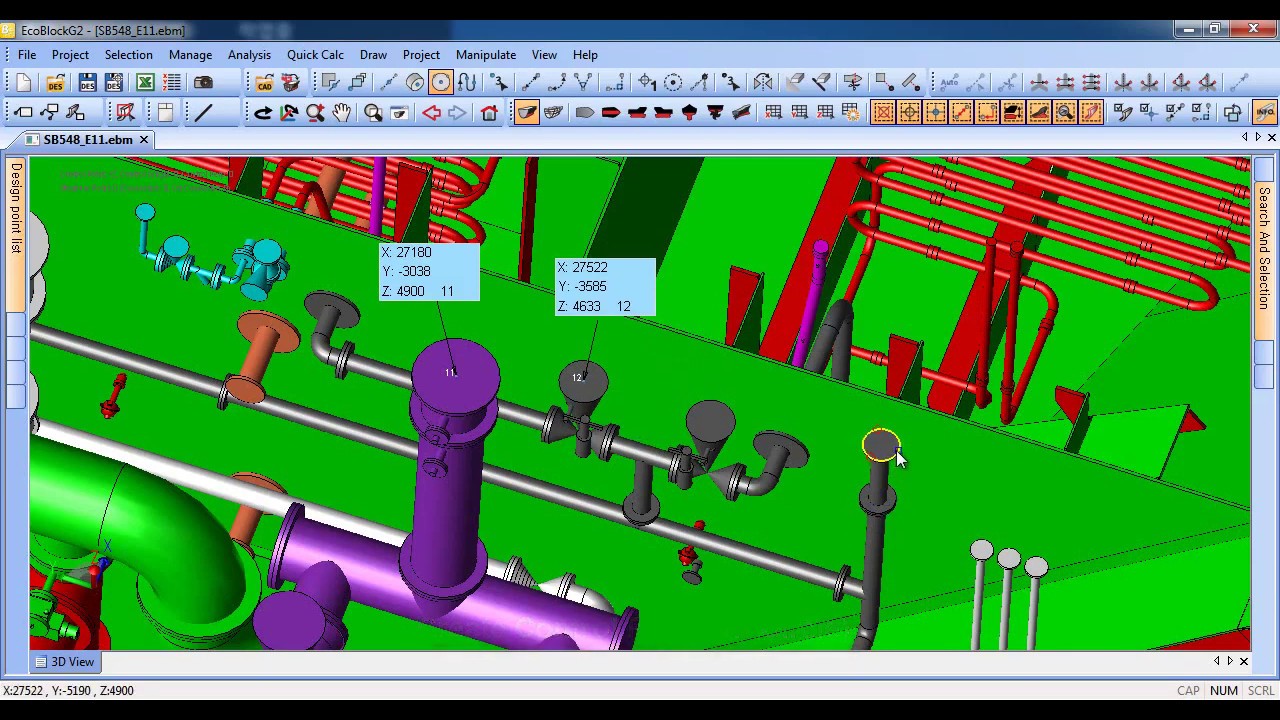This screenshot has width=1280, height=720.
Task: Click the camera snapshot icon
Action: point(203,83)
